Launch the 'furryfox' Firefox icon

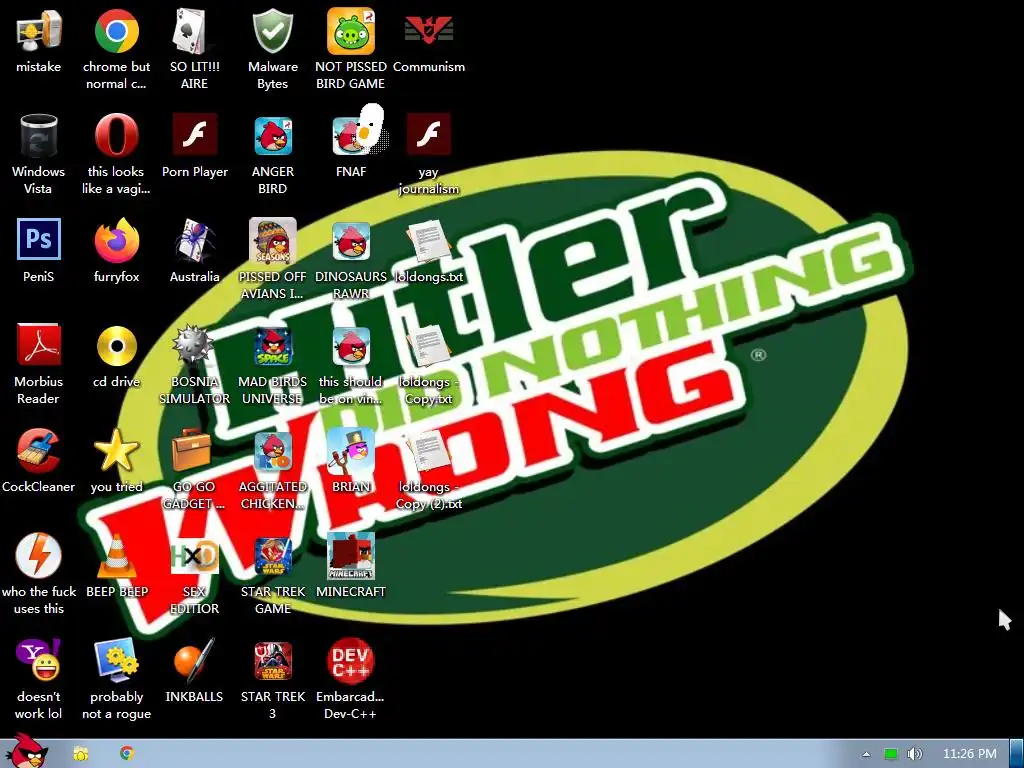[116, 240]
